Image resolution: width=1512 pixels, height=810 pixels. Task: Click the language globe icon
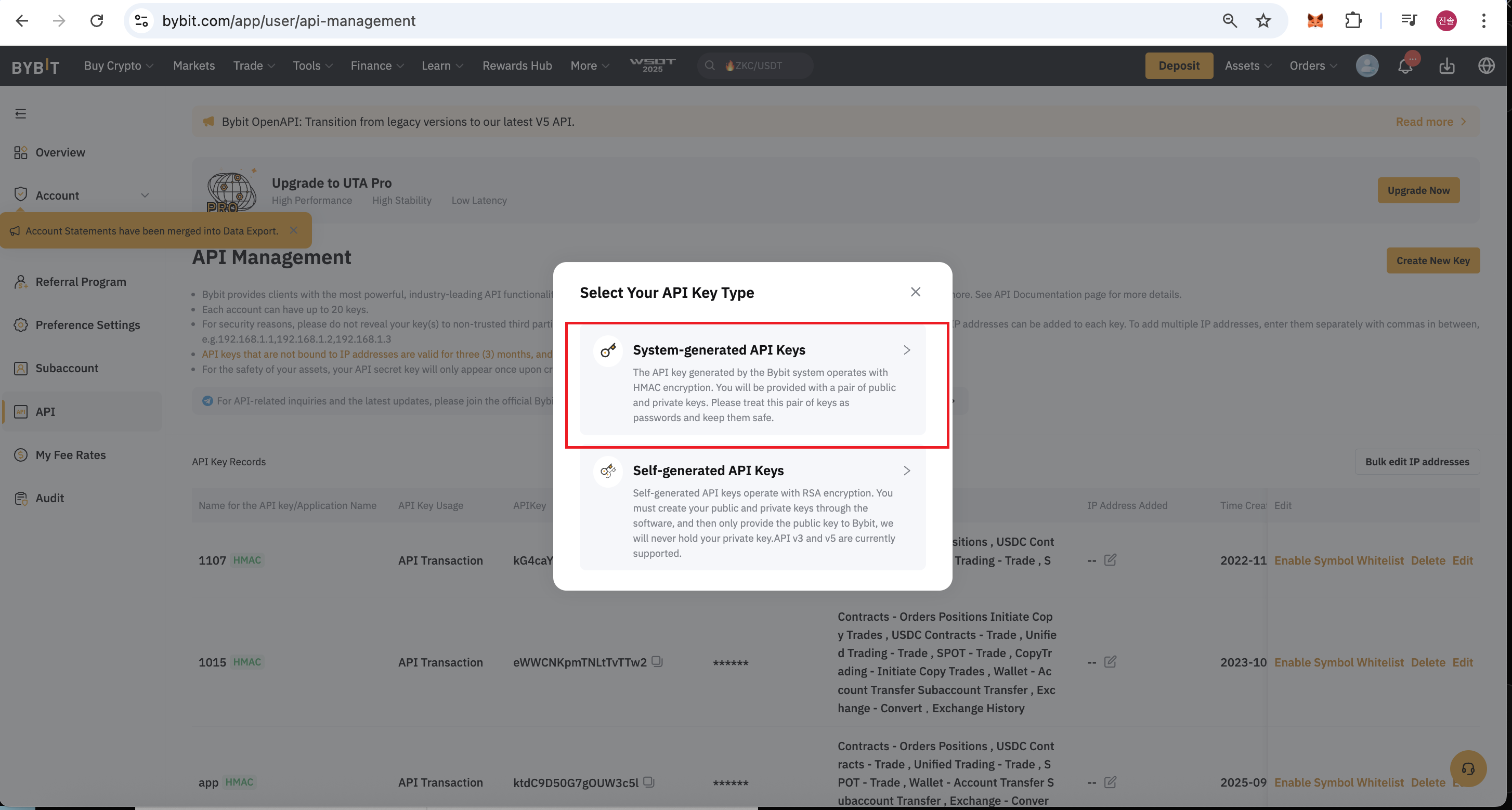tap(1486, 66)
